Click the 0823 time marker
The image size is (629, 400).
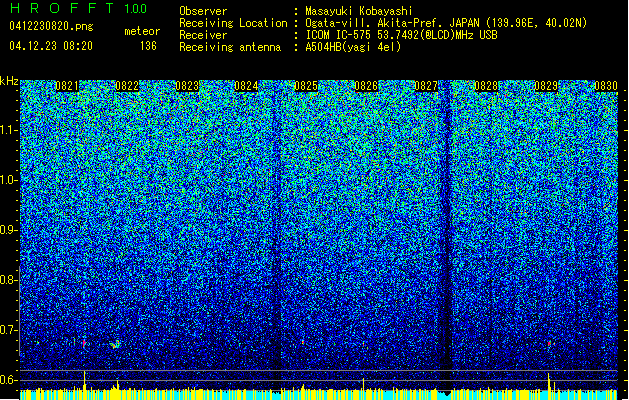187,86
